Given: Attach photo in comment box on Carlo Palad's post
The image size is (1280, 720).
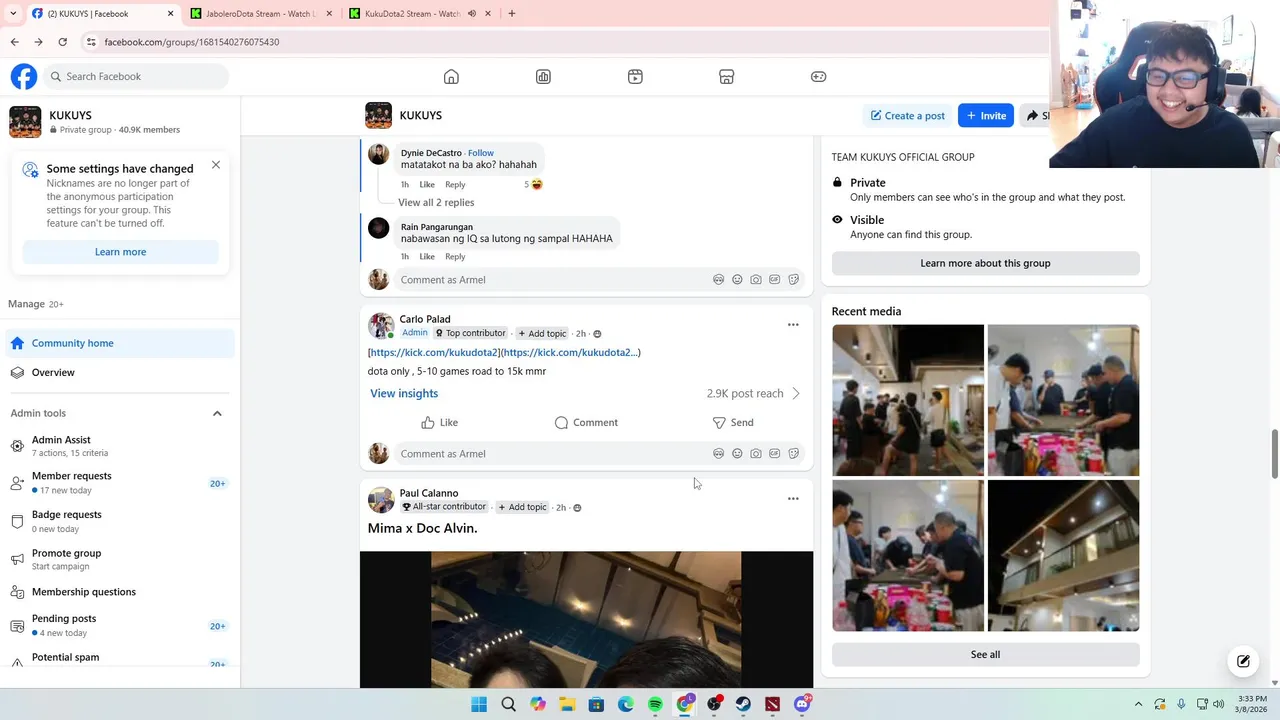Looking at the screenshot, I should 756,454.
